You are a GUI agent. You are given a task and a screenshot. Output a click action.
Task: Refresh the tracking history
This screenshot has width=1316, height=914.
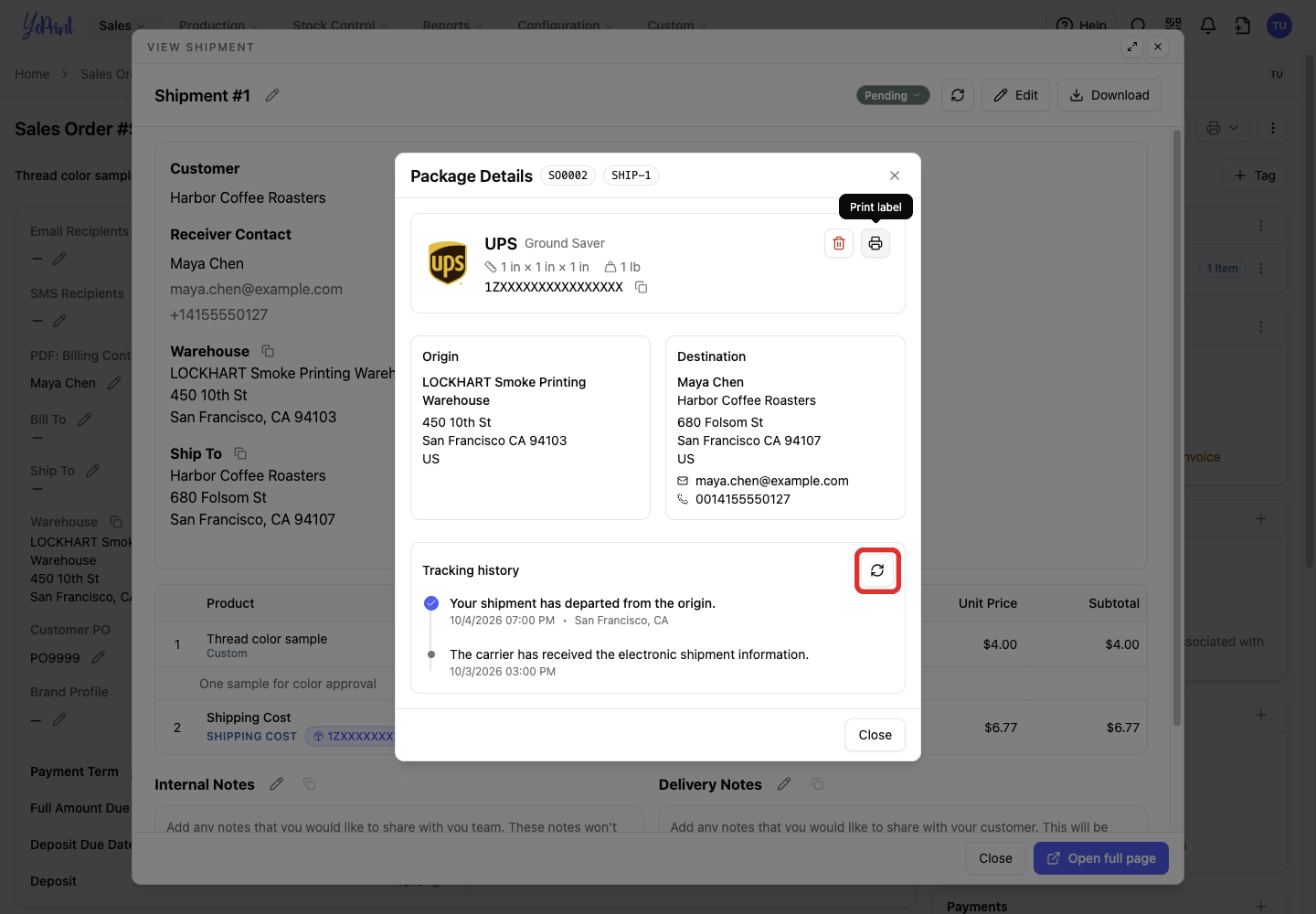click(877, 570)
